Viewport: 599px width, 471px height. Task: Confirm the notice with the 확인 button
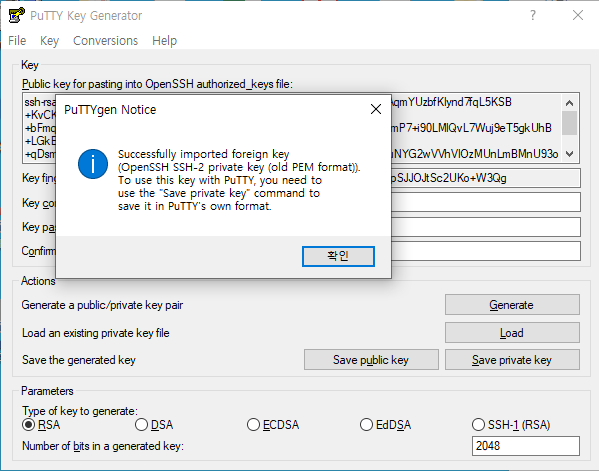pos(338,256)
